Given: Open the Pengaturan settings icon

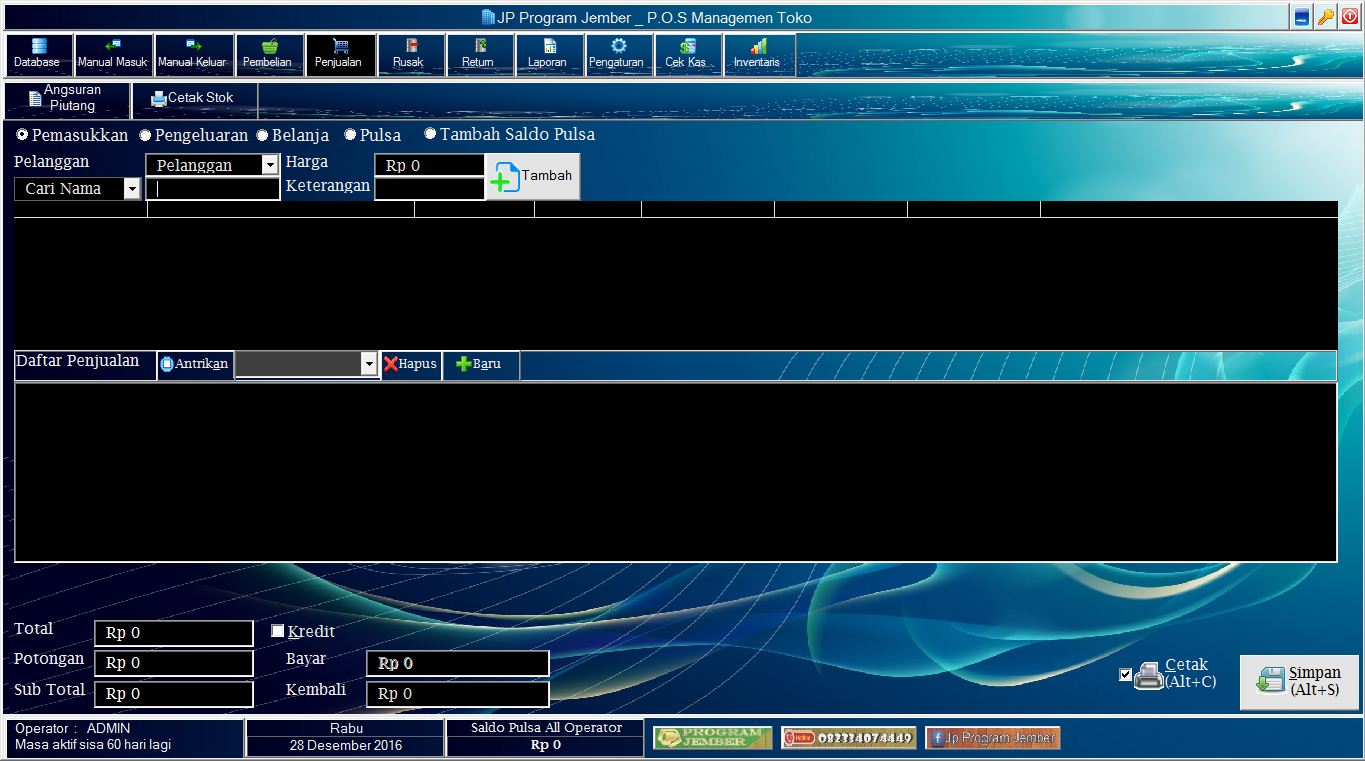Looking at the screenshot, I should pos(618,54).
